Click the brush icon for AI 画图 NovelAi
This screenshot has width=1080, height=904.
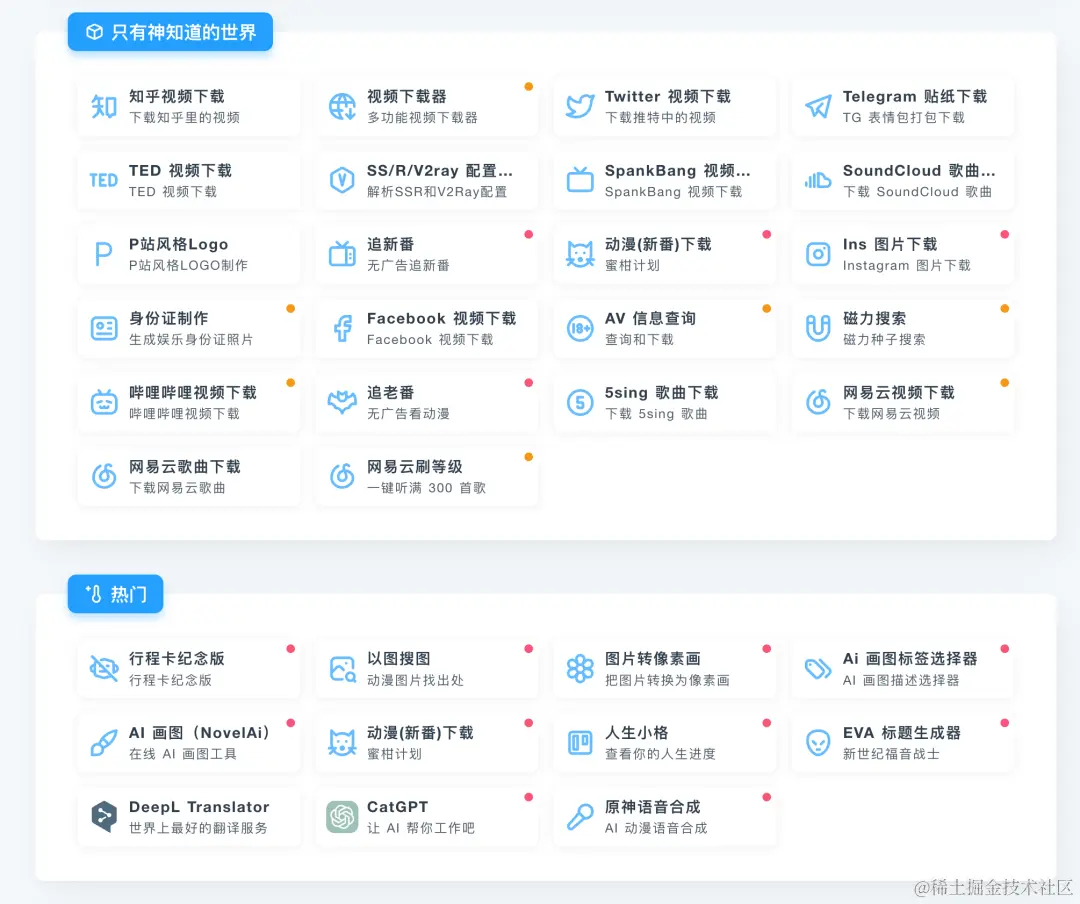[x=104, y=743]
